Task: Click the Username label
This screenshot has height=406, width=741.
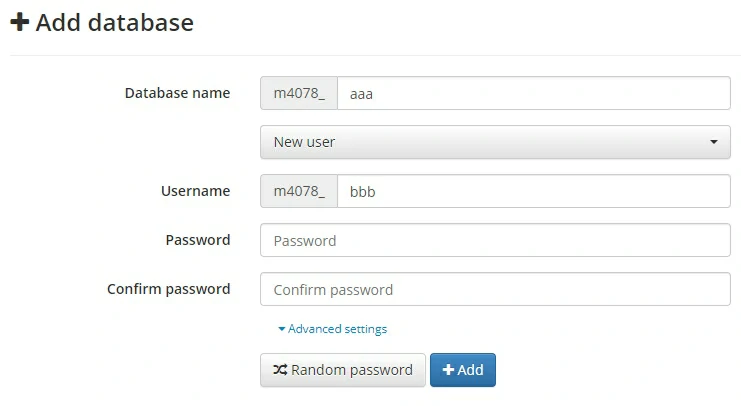Action: tap(195, 191)
